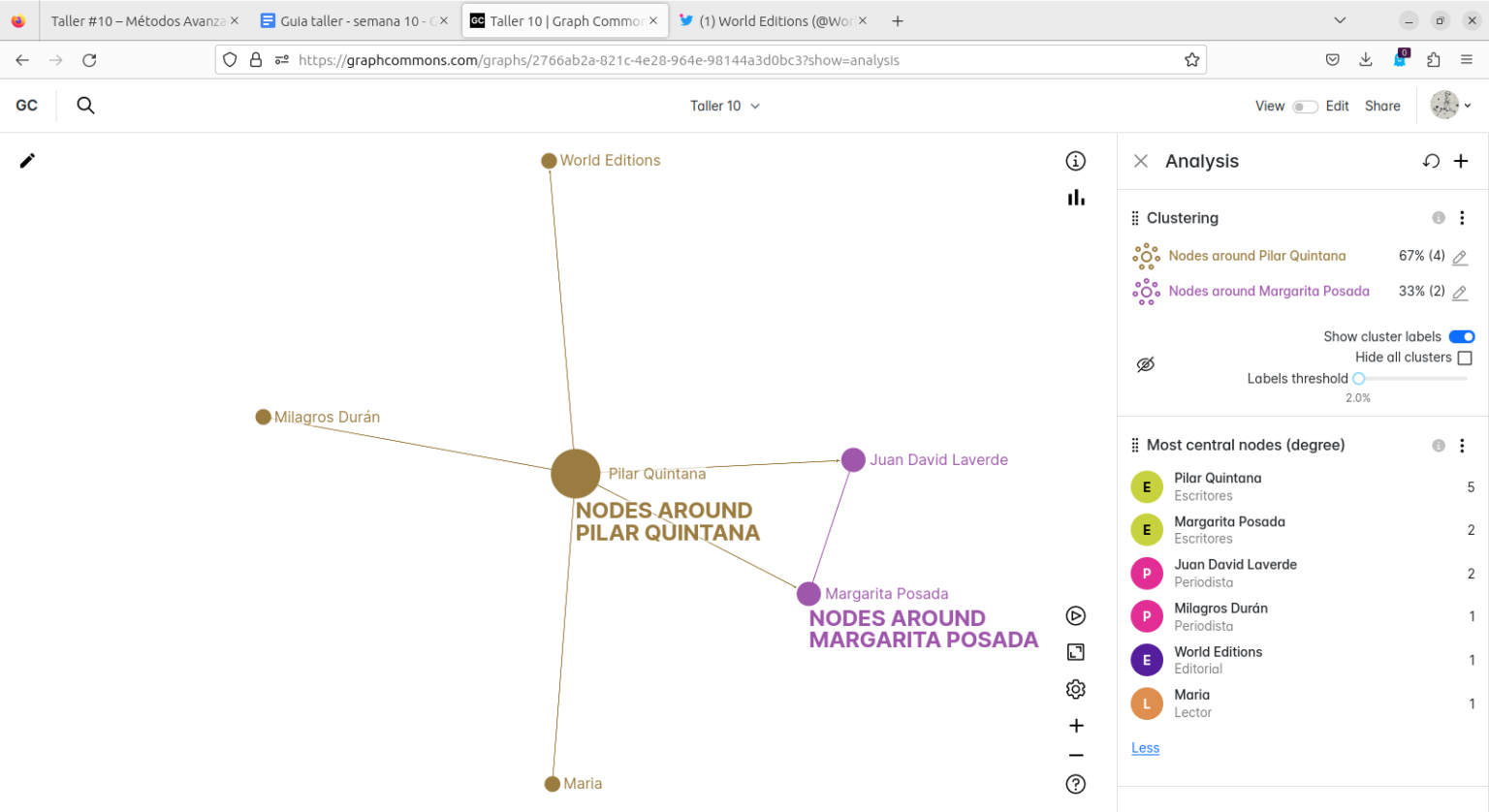Close the Analysis panel
The height and width of the screenshot is (812, 1489).
point(1141,161)
